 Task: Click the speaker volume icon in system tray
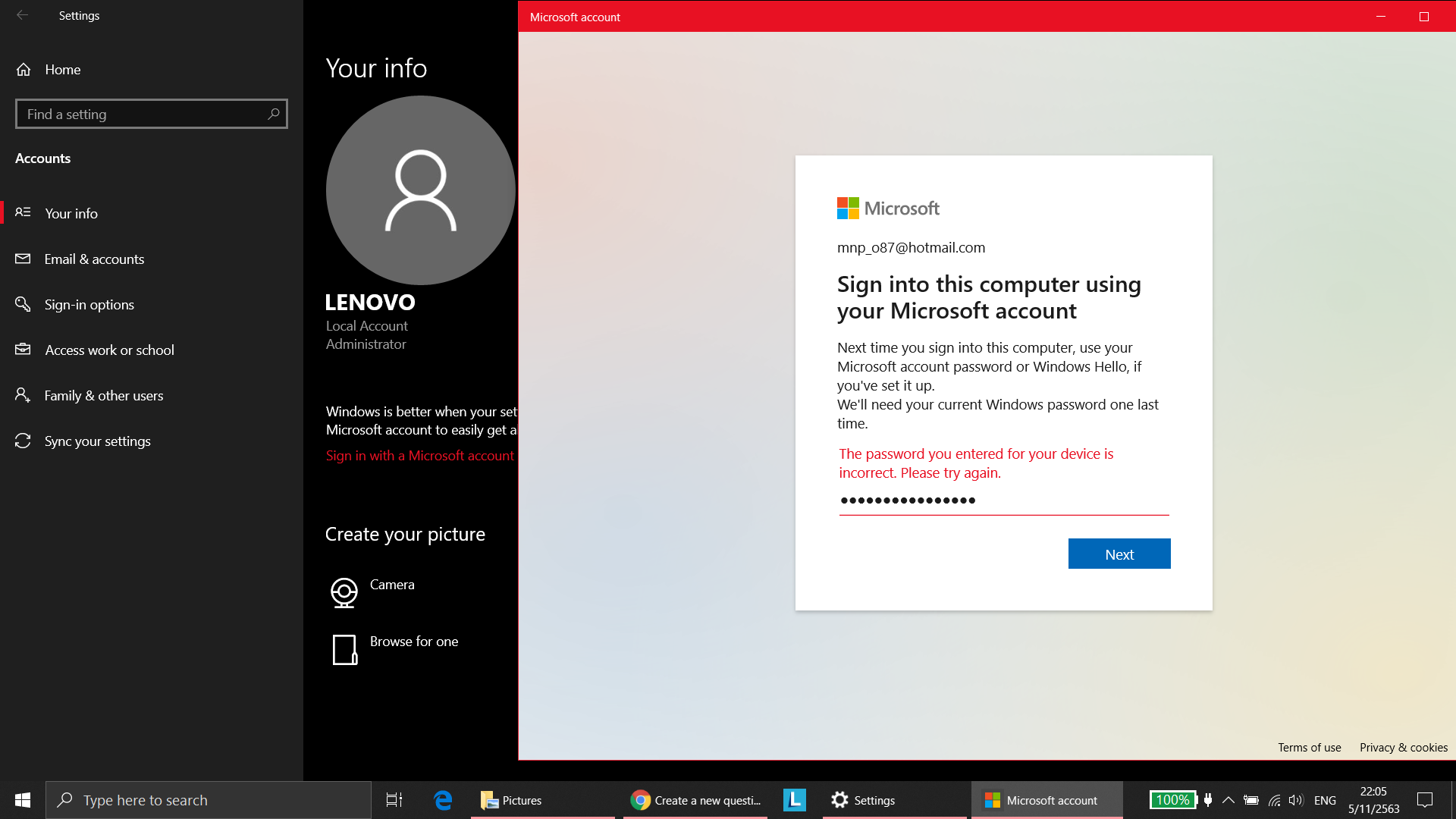coord(1294,799)
